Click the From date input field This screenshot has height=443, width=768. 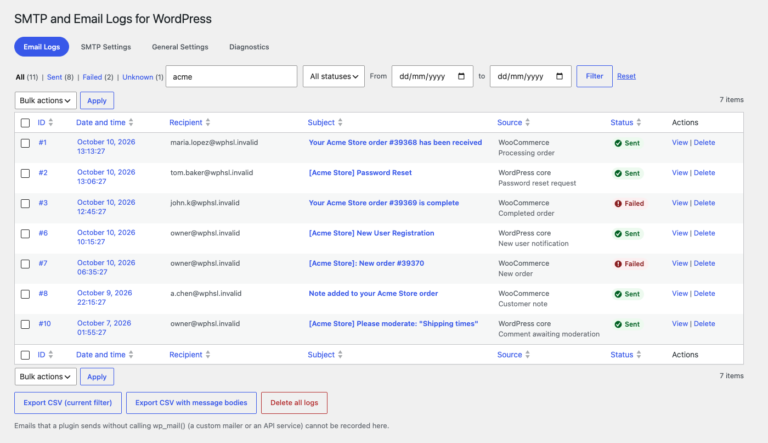coord(432,76)
